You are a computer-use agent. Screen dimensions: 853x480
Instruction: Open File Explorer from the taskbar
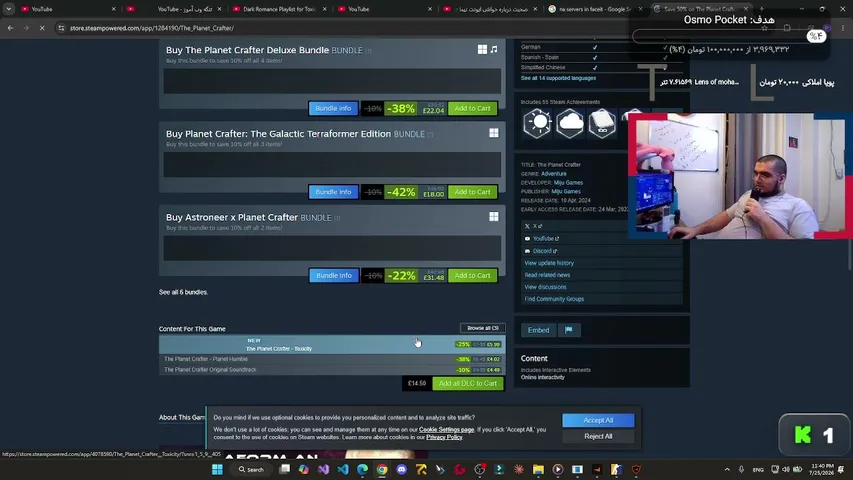[x=538, y=469]
